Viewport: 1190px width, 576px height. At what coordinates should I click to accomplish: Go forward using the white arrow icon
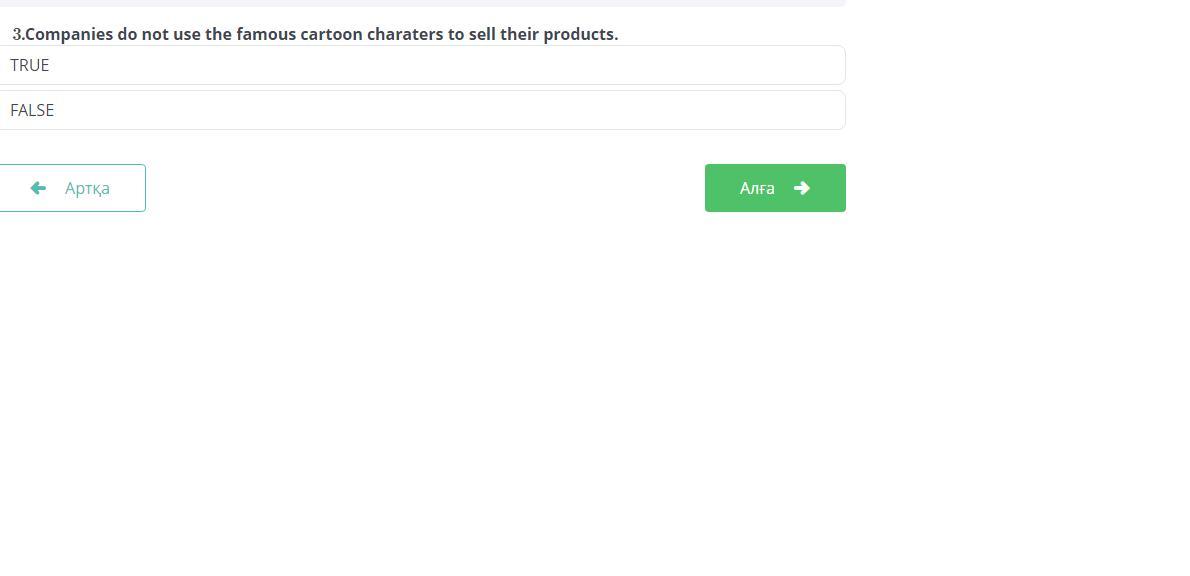click(801, 188)
